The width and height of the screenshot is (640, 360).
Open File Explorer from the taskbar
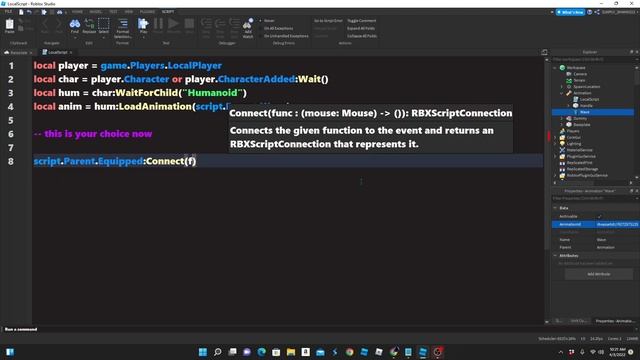pyautogui.click(x=291, y=352)
